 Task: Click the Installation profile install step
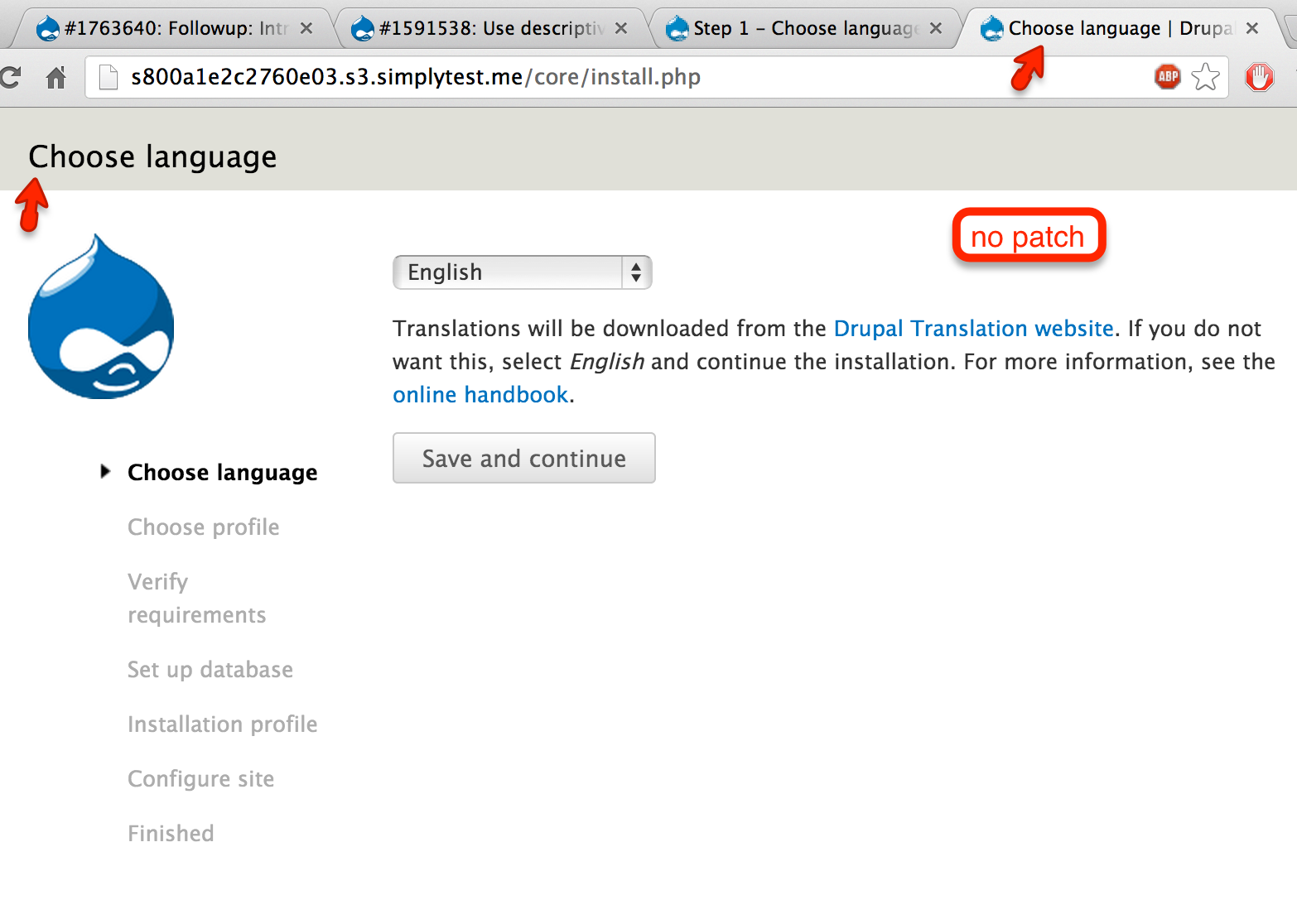coord(223,724)
